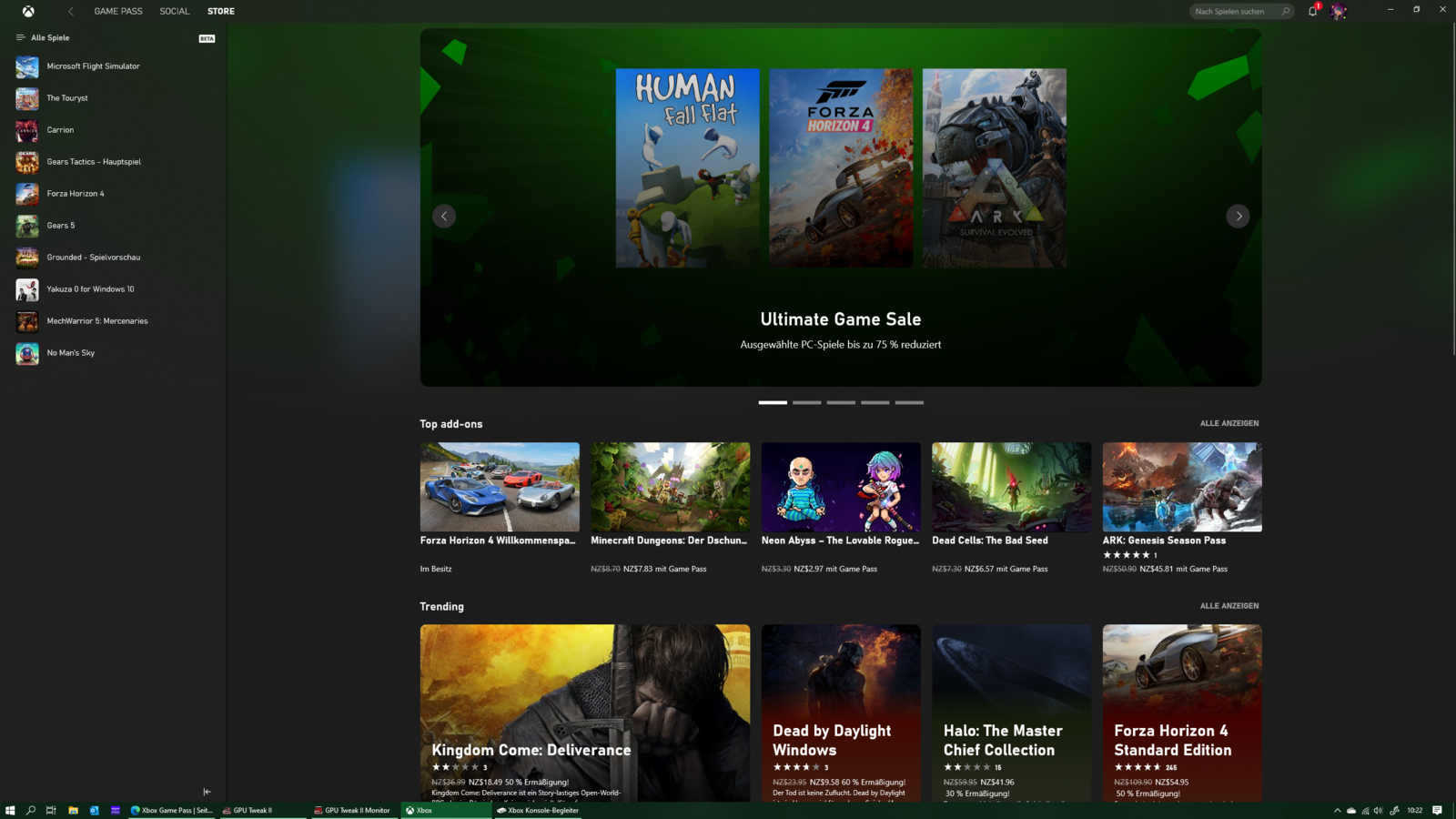
Task: Click the Yakuza 0 for Windows 10 icon
Action: 27,289
